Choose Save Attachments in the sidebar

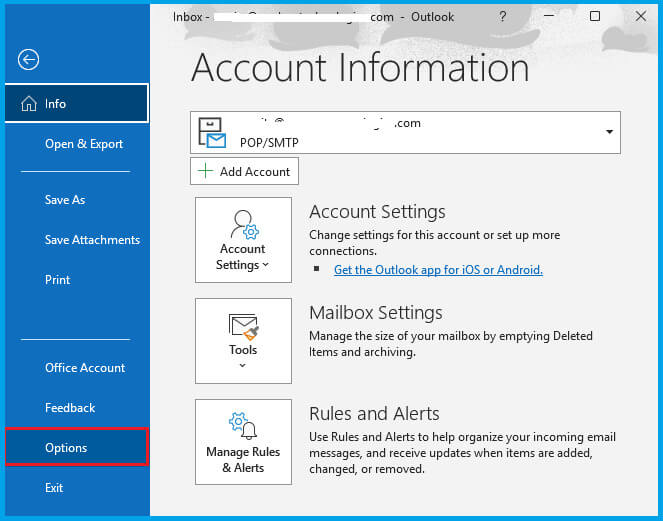point(92,240)
